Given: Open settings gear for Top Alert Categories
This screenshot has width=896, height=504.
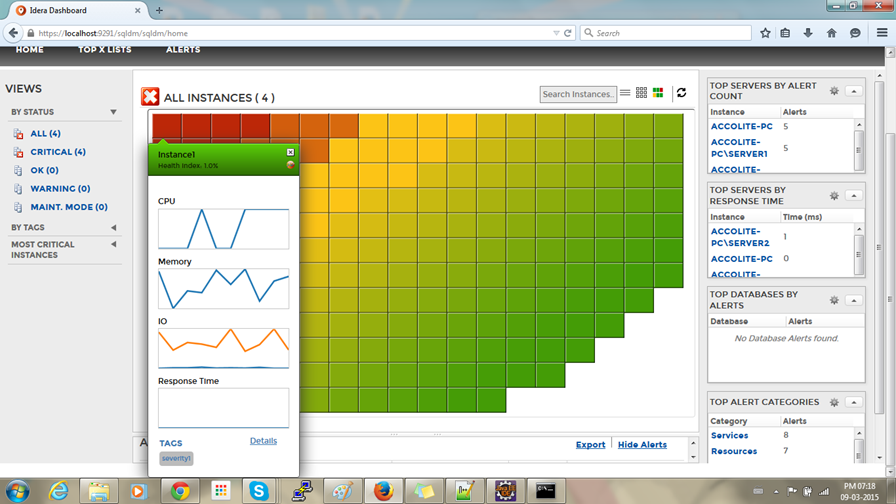Looking at the screenshot, I should click(x=834, y=402).
